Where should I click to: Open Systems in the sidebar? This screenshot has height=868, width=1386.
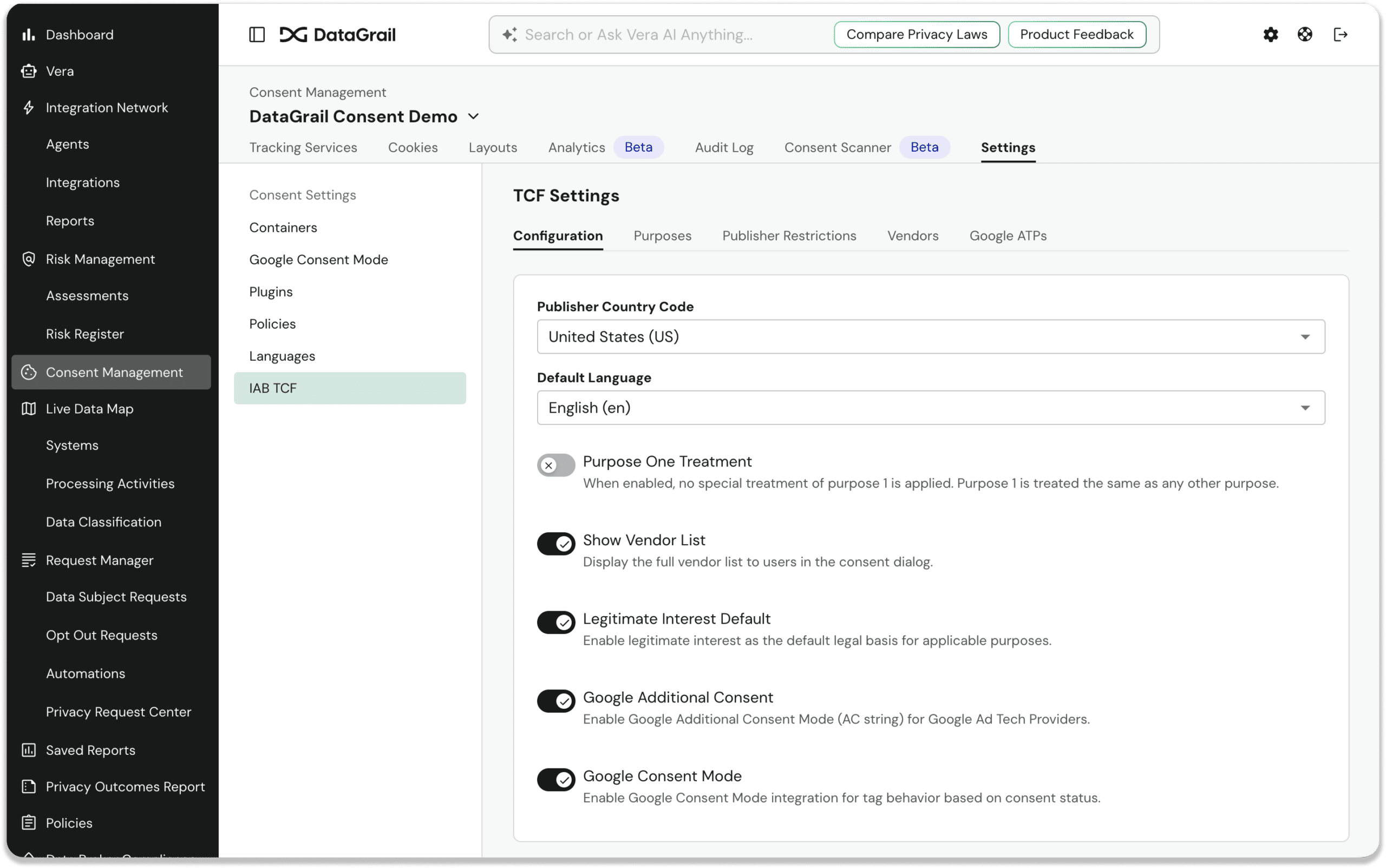tap(73, 446)
